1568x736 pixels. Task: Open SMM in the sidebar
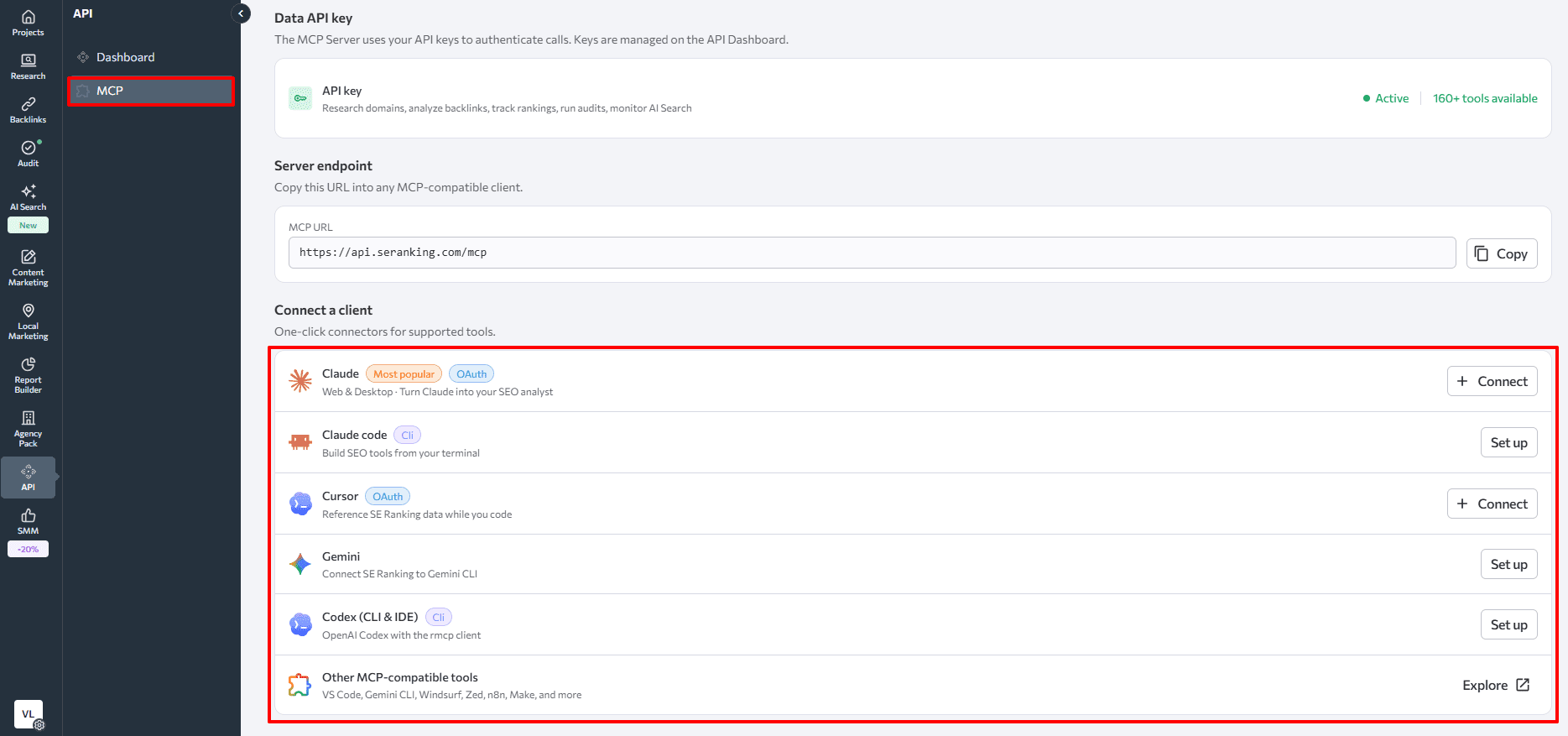tap(28, 521)
